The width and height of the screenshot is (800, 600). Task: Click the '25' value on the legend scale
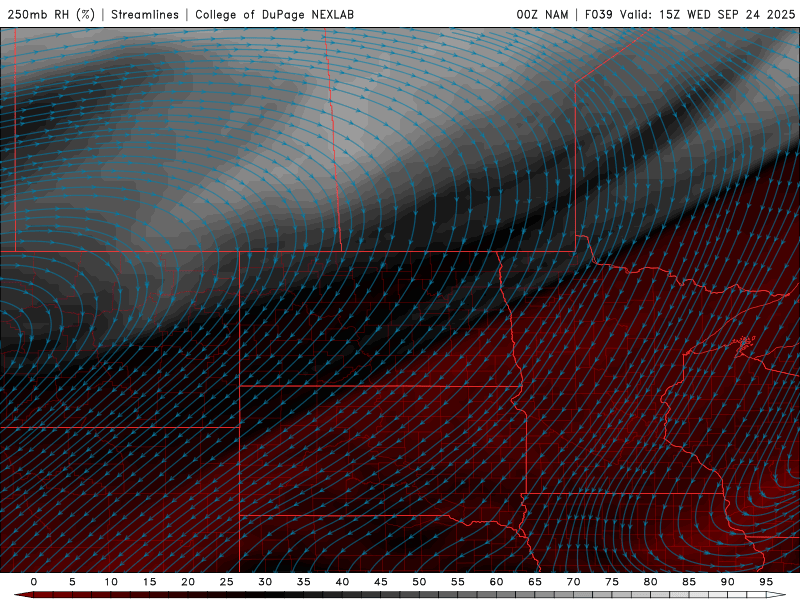(227, 582)
